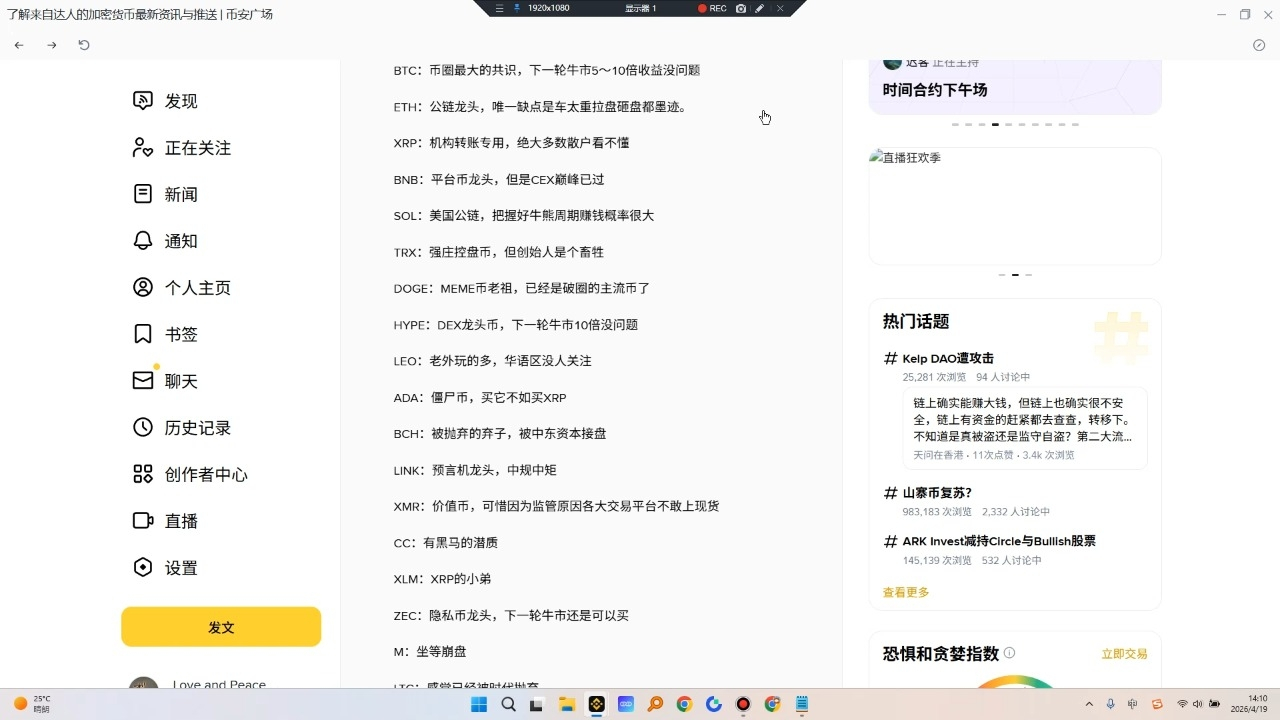Image resolution: width=1280 pixels, height=720 pixels.
Task: Open the weather widget showing 25°C
Action: [32, 704]
